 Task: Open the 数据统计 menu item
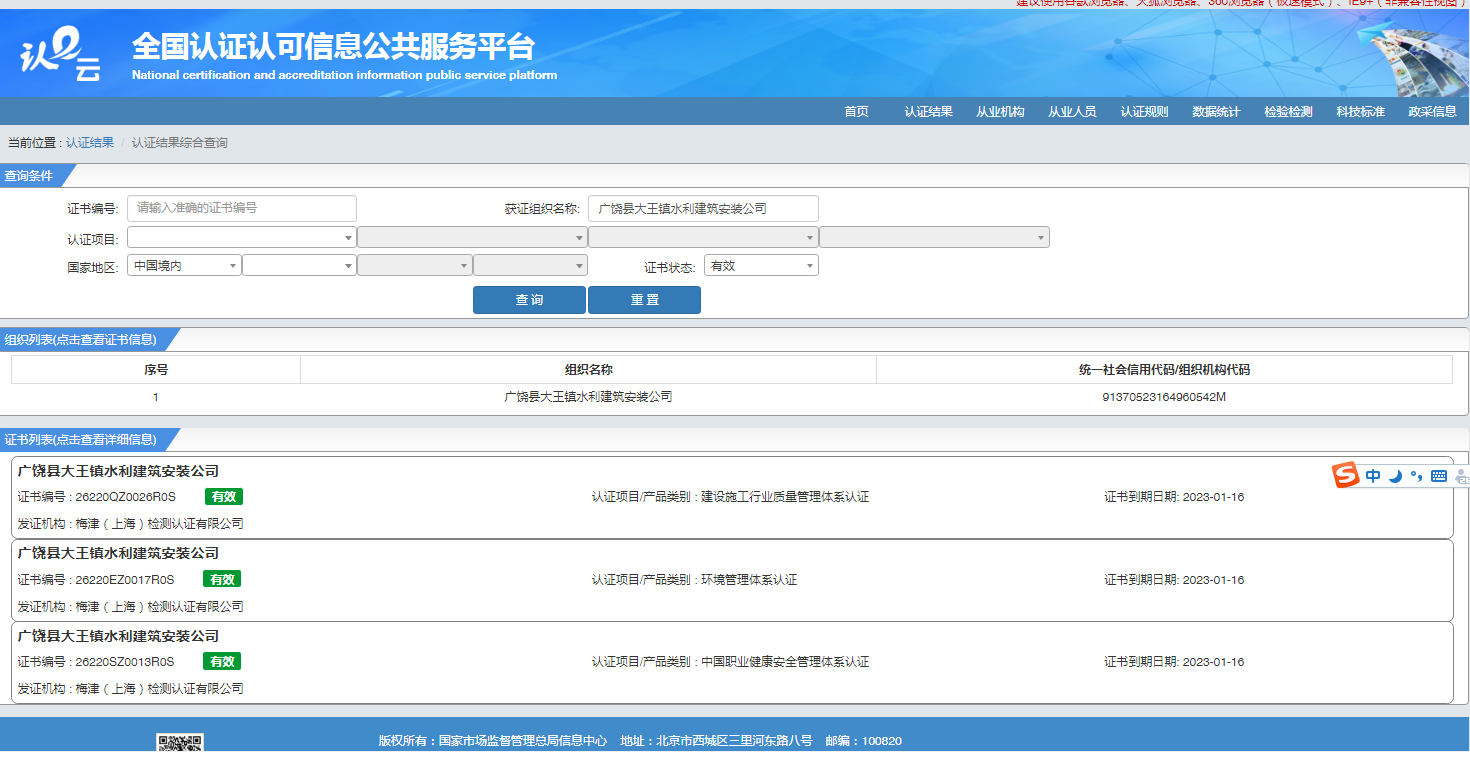(1216, 112)
